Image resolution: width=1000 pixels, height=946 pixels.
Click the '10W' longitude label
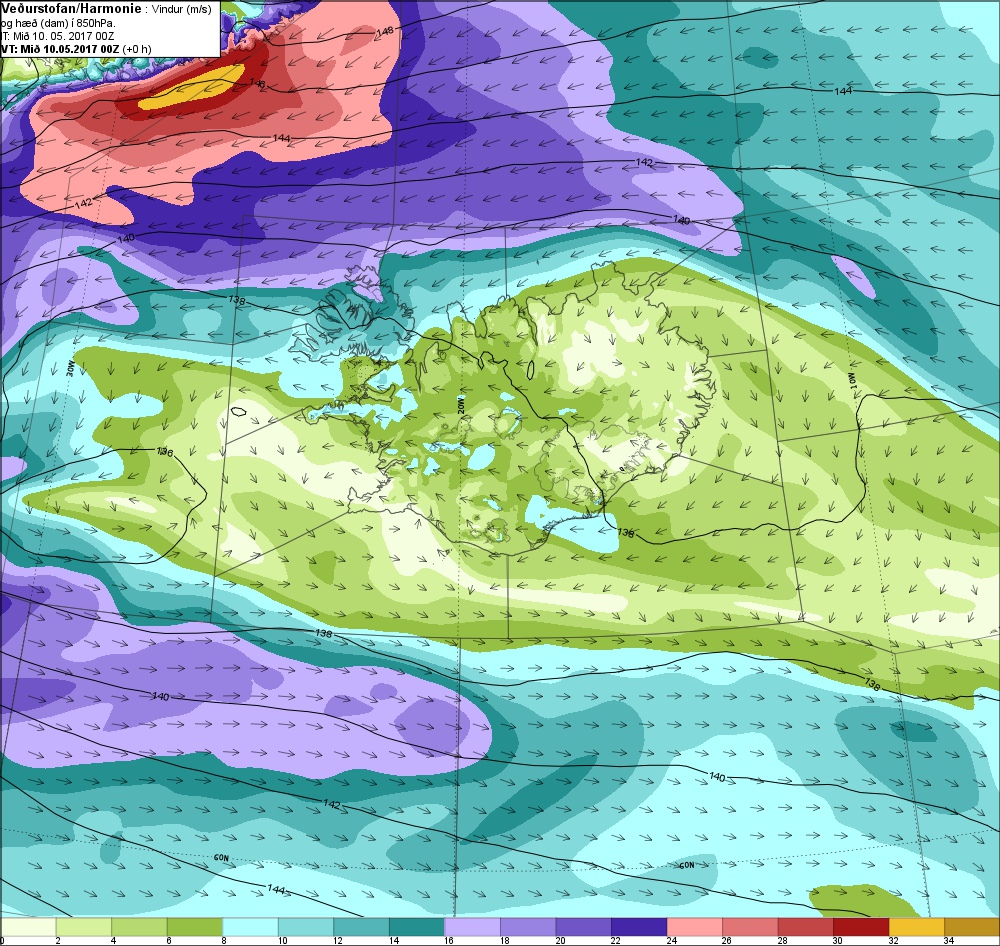click(851, 380)
